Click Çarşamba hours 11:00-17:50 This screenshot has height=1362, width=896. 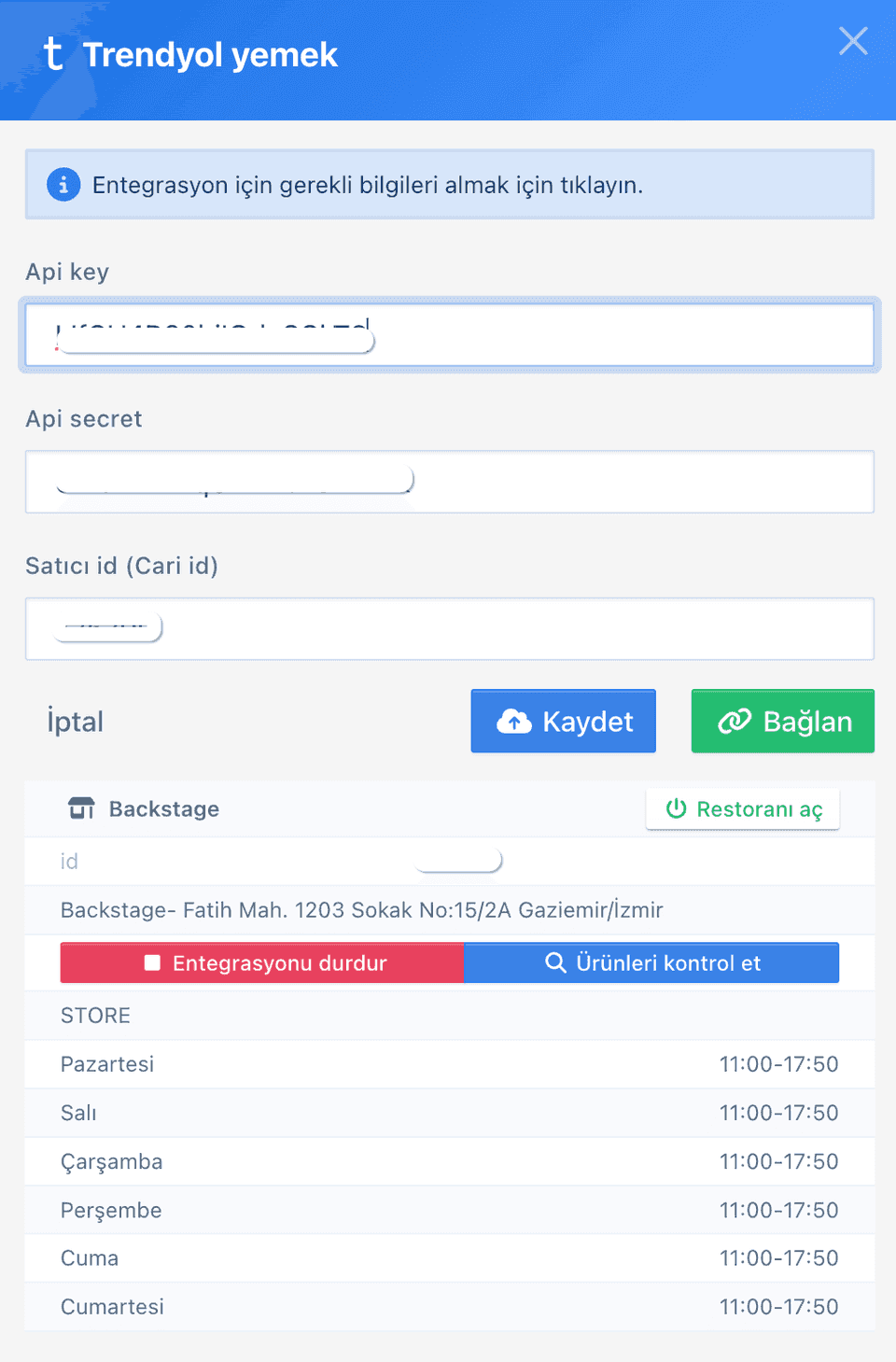[x=779, y=1161]
